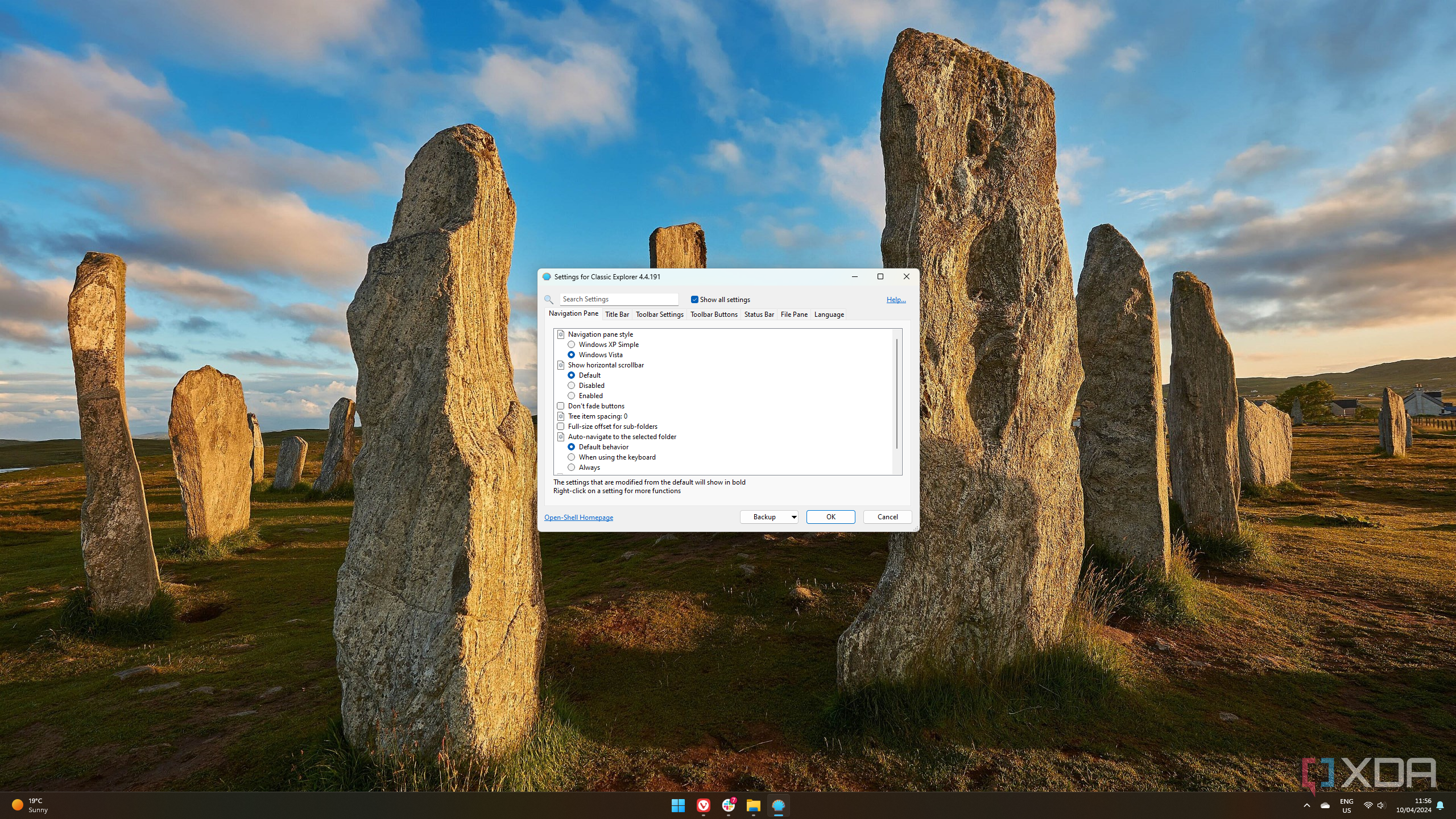Open the Open-Shell Homepage link
The width and height of the screenshot is (1456, 819).
[x=578, y=518]
